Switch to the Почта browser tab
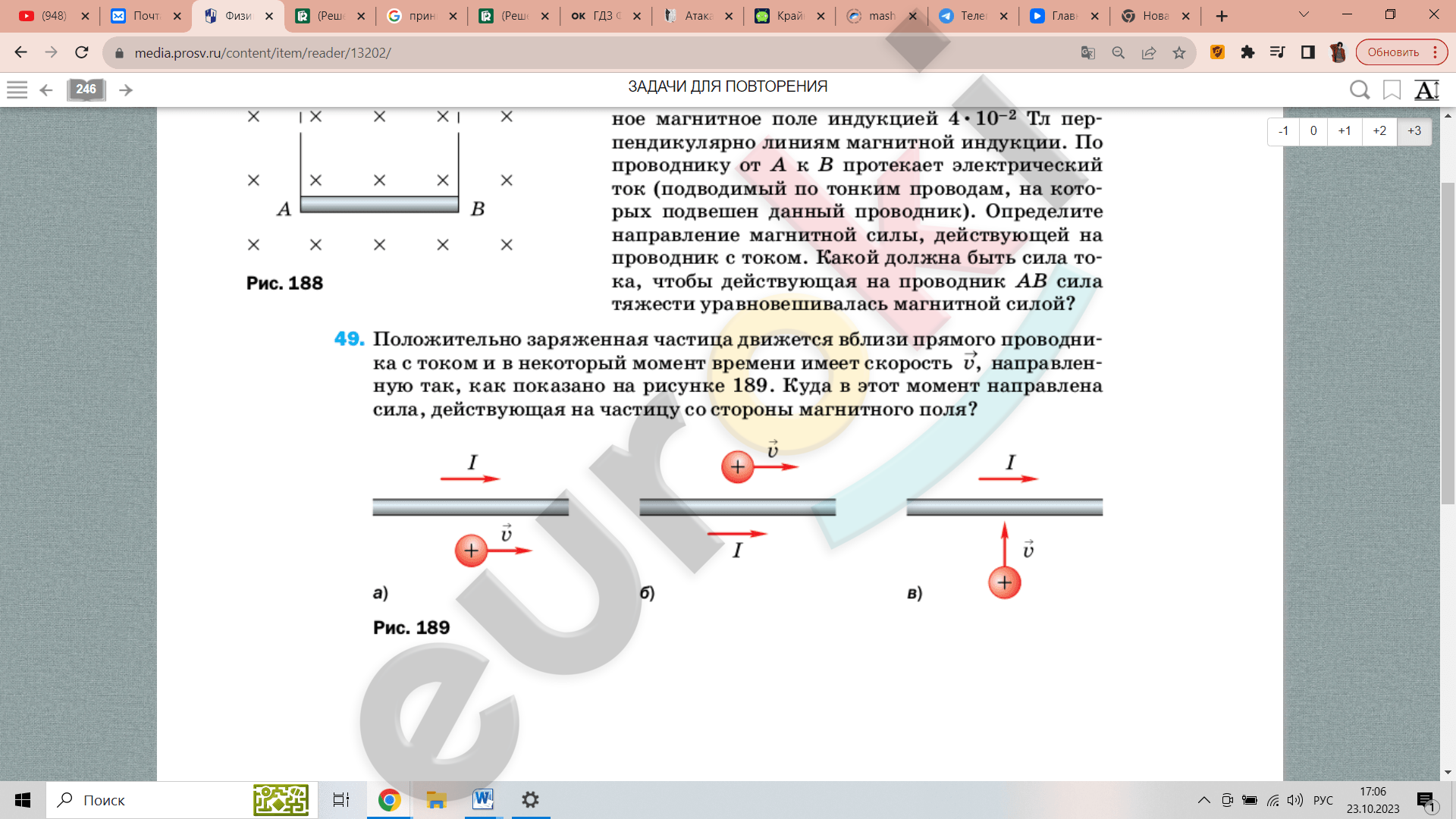 click(x=144, y=16)
